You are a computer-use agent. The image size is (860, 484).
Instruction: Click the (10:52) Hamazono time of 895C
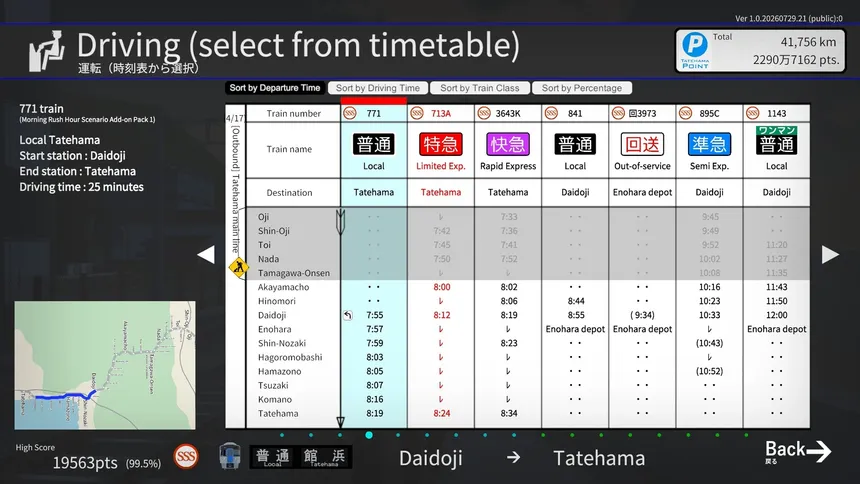pyautogui.click(x=709, y=371)
